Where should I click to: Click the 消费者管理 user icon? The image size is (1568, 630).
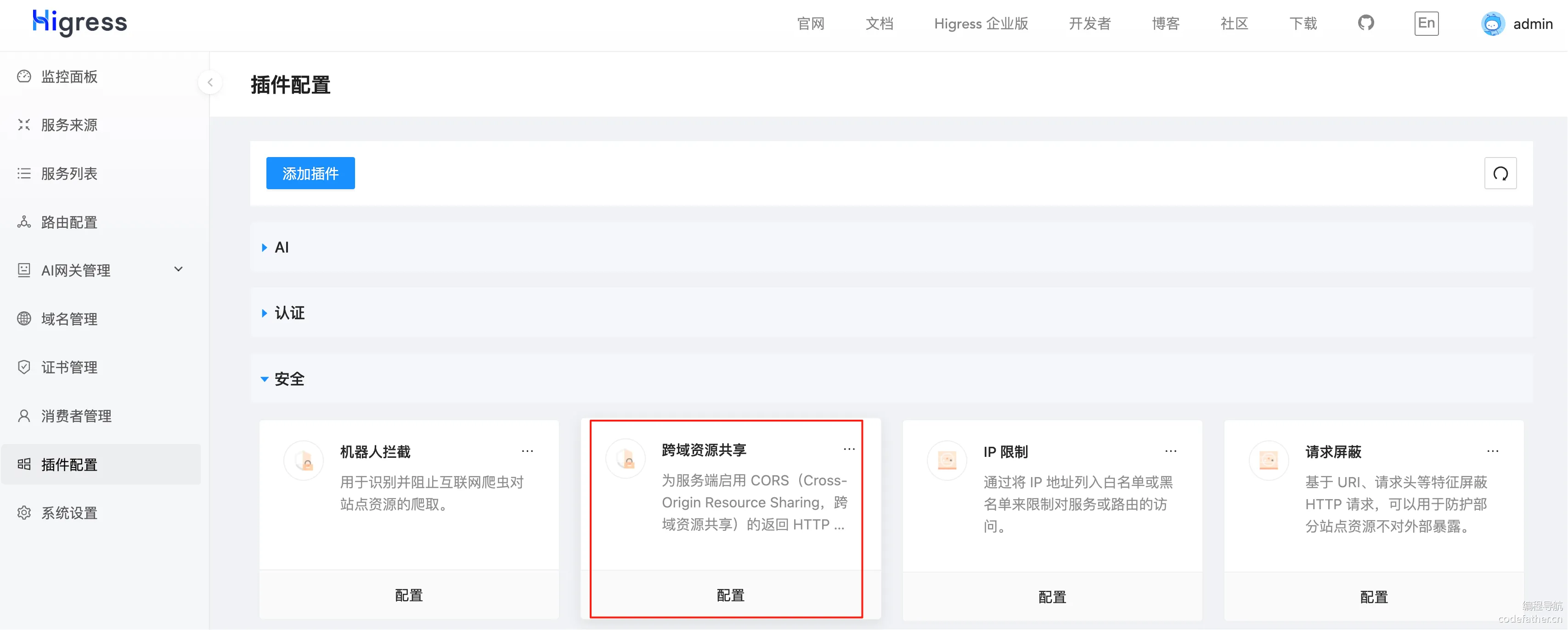click(x=24, y=416)
